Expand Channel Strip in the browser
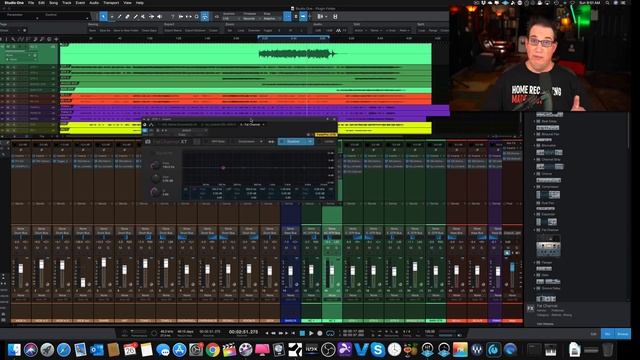 (x=535, y=160)
